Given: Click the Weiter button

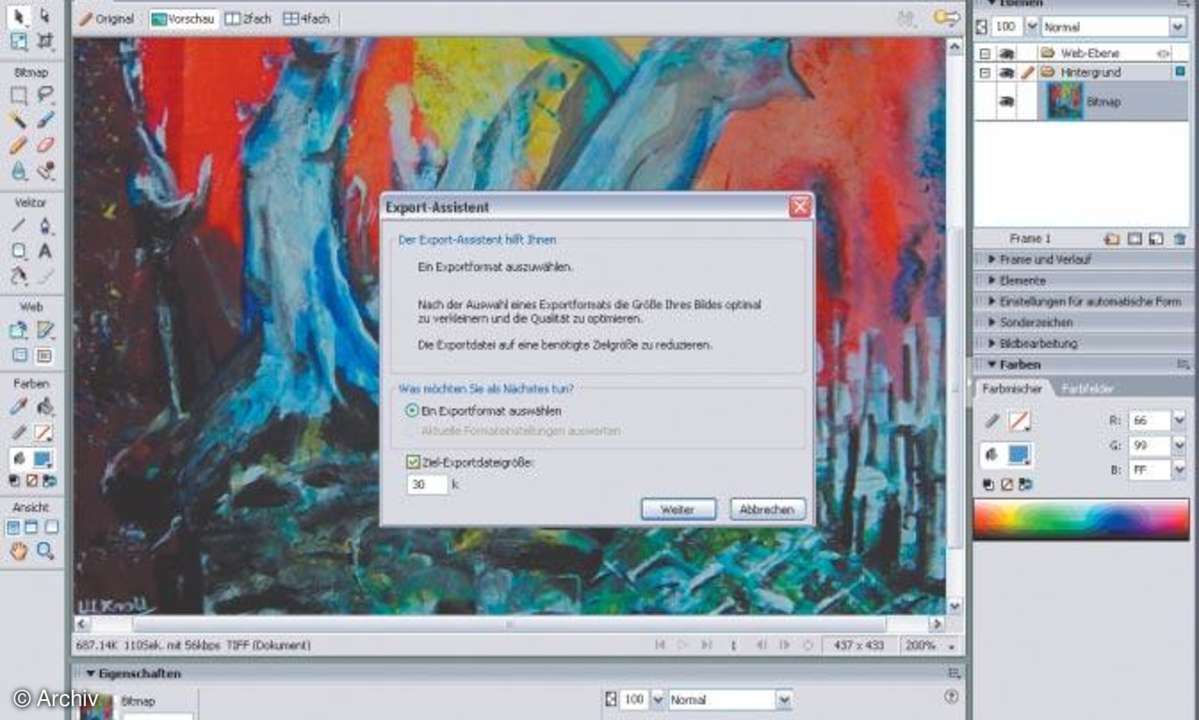Looking at the screenshot, I should coord(678,509).
